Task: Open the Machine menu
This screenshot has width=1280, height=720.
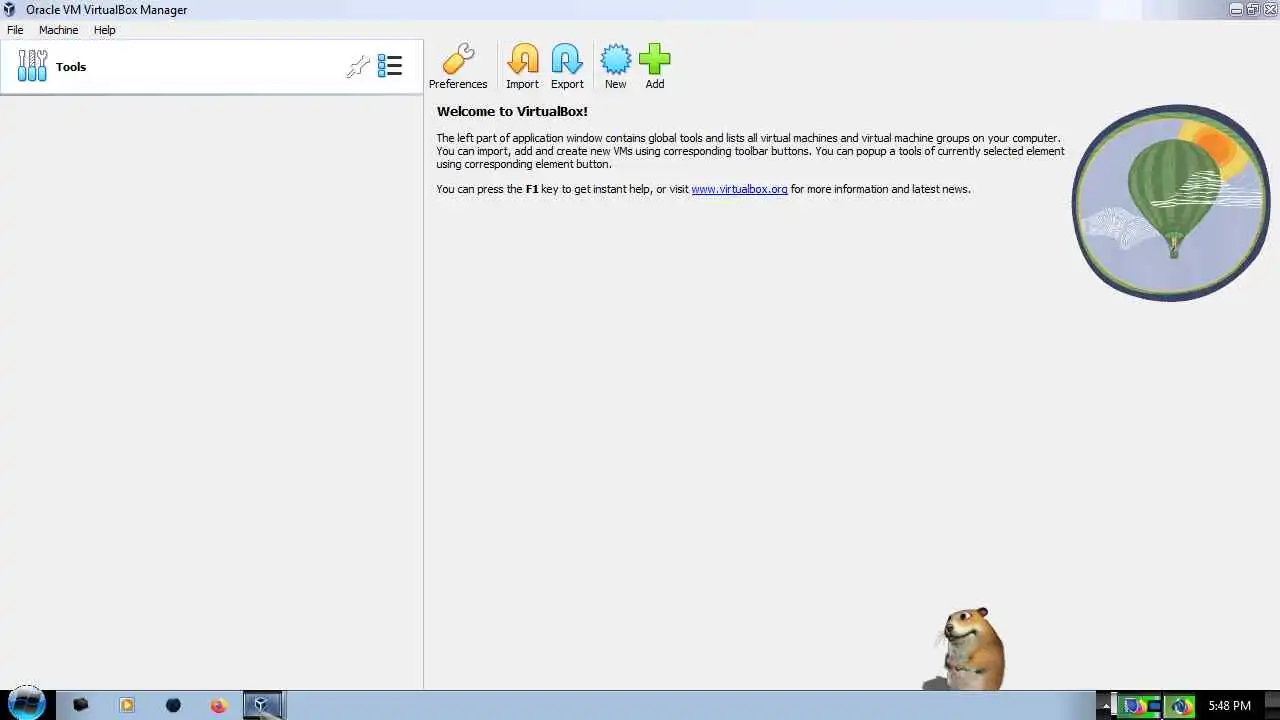Action: coord(58,30)
